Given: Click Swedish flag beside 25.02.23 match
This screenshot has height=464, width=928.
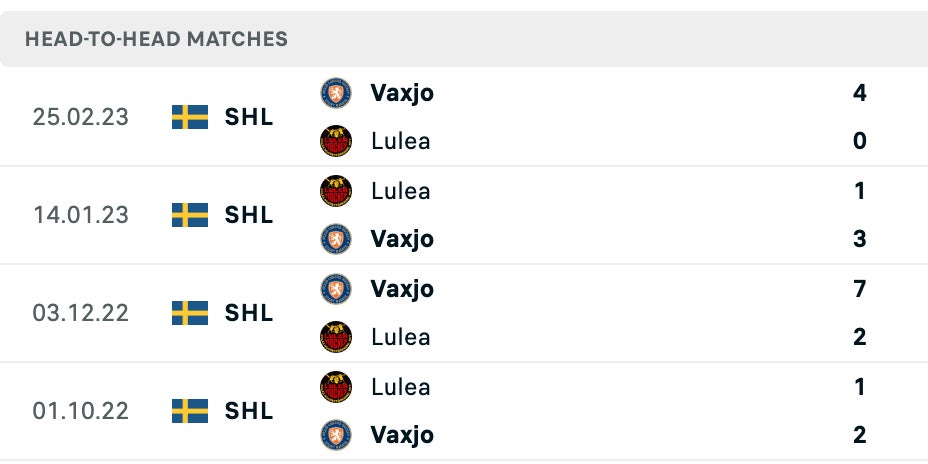Looking at the screenshot, I should (x=190, y=117).
